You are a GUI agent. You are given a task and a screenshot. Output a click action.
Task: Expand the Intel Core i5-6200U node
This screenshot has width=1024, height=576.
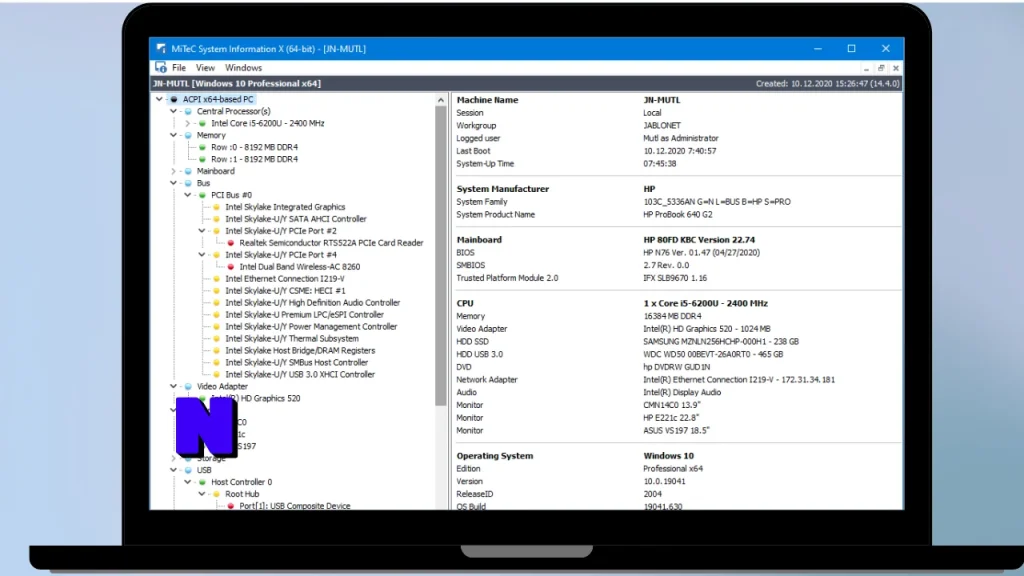click(x=187, y=123)
